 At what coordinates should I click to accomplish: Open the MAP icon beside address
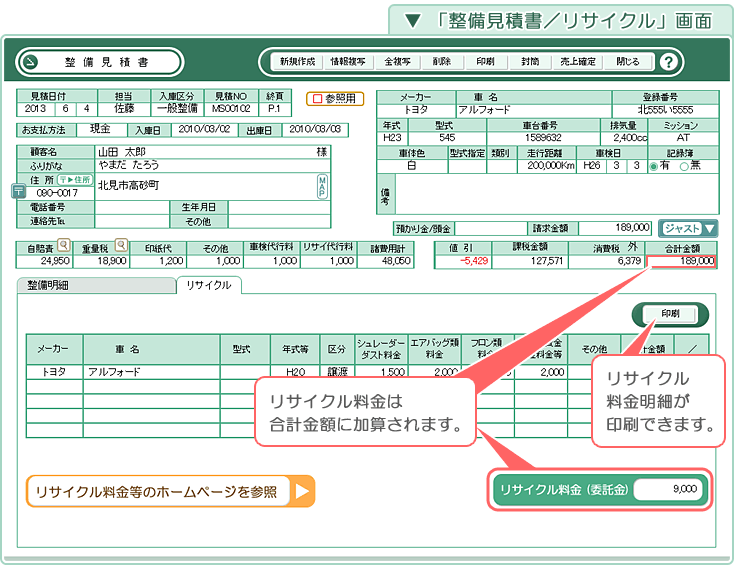[x=322, y=187]
